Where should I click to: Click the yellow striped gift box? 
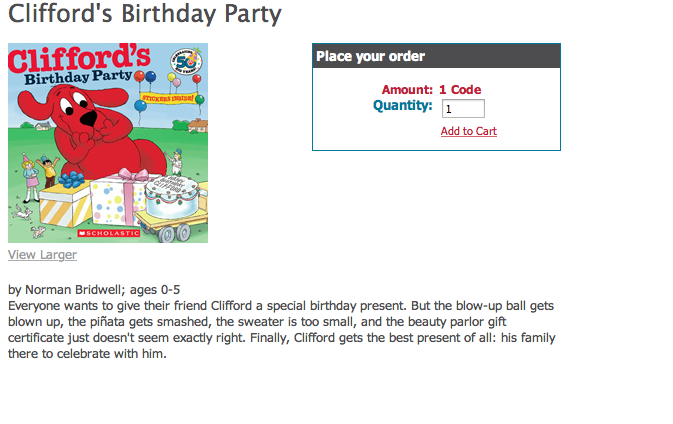(x=64, y=204)
